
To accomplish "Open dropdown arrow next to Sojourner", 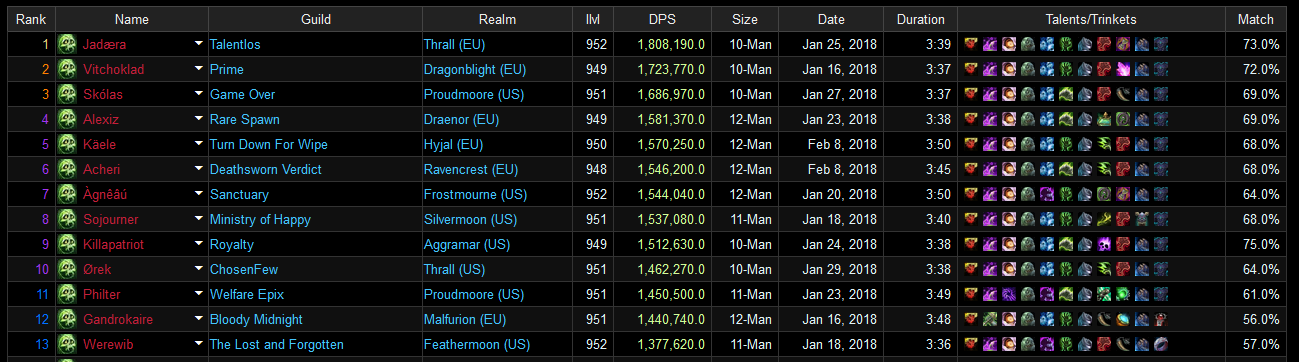I will pyautogui.click(x=198, y=219).
